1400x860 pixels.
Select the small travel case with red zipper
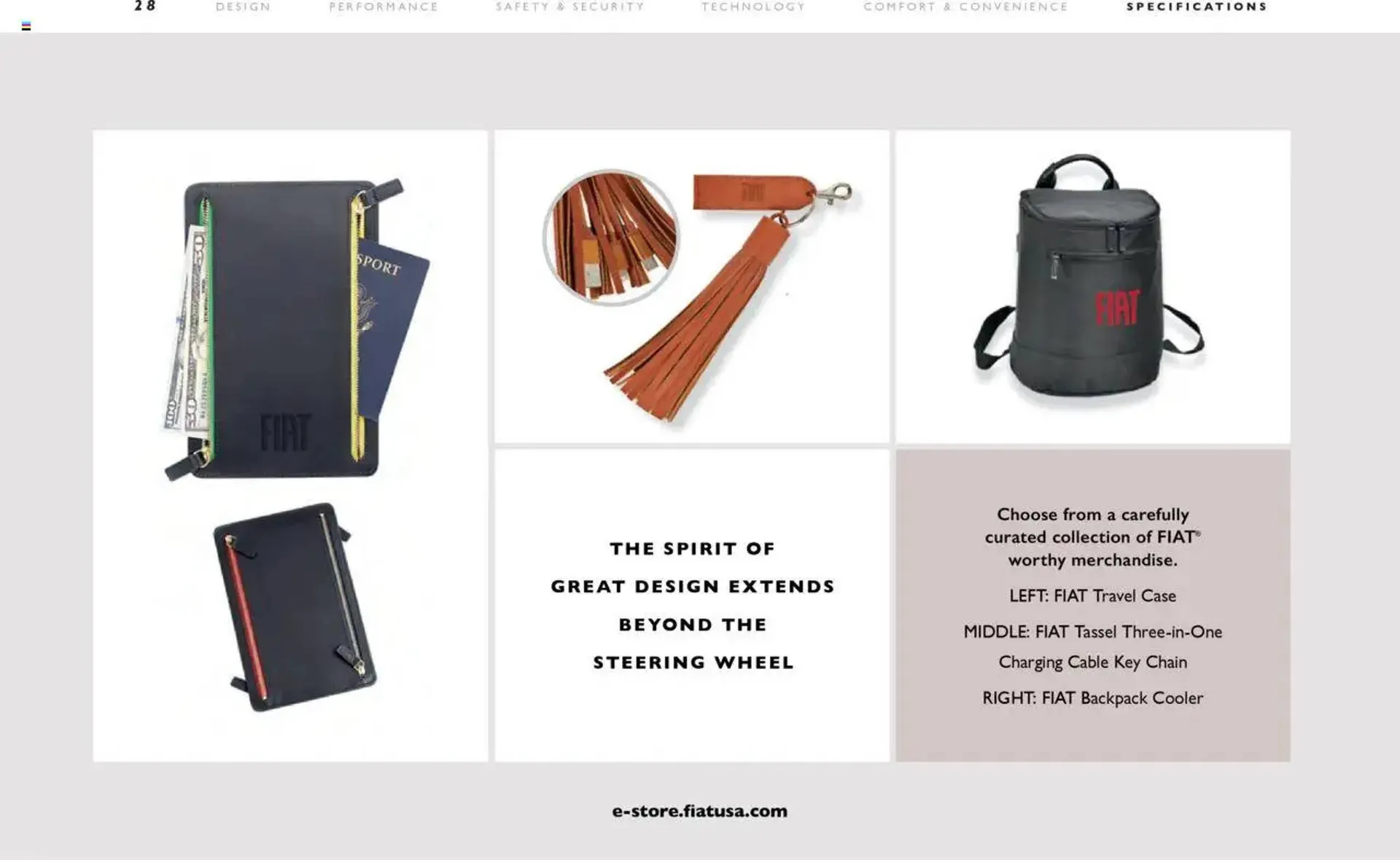point(295,606)
